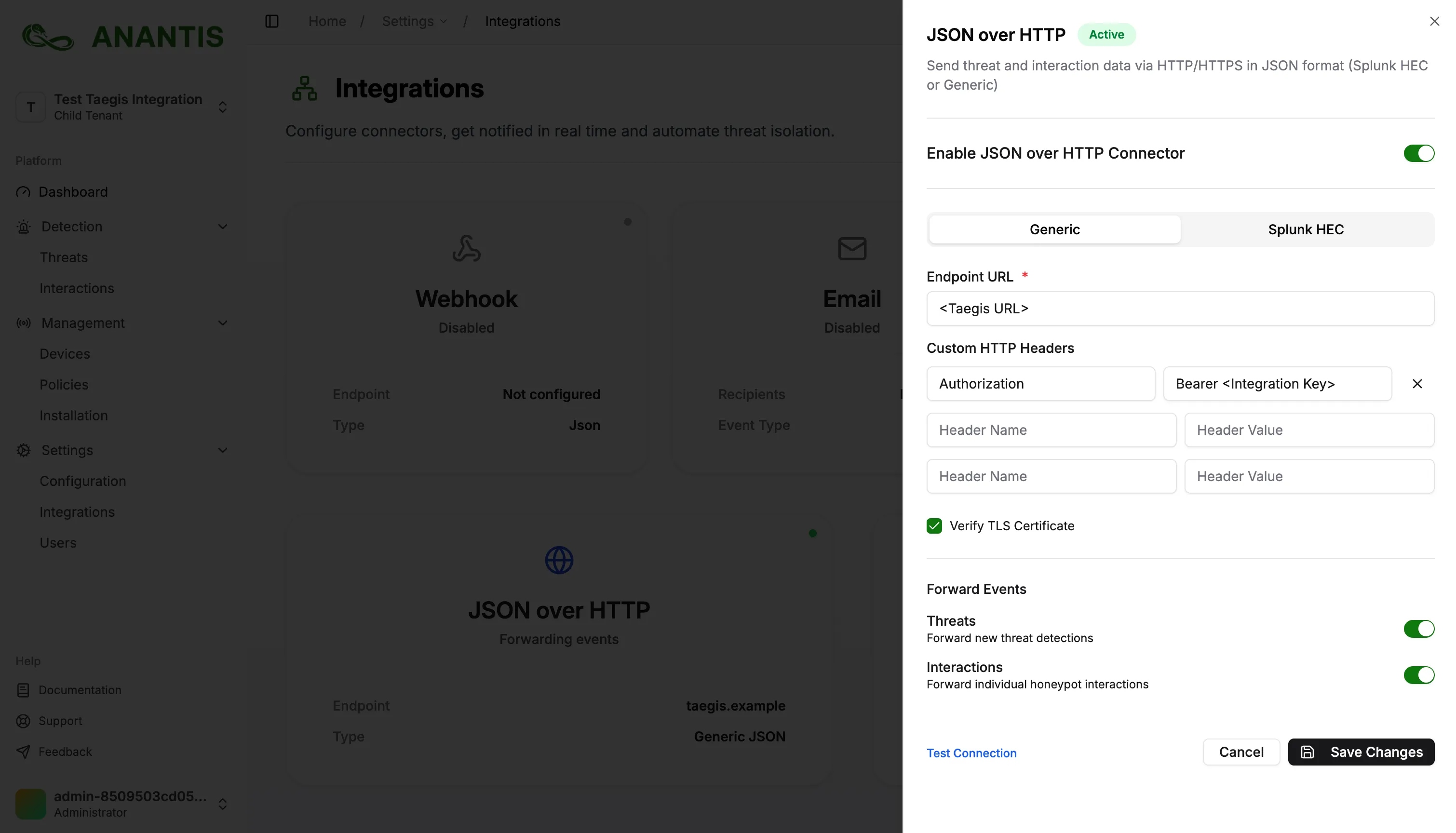Uncheck Verify TLS Certificate
Image resolution: width=1456 pixels, height=833 pixels.
click(x=934, y=526)
